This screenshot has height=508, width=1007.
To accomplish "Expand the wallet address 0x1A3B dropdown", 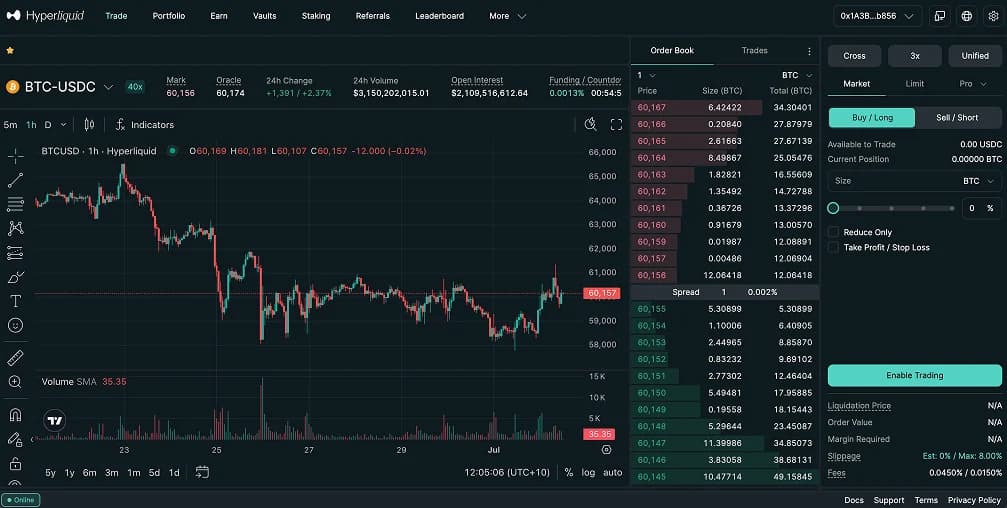I will point(877,16).
